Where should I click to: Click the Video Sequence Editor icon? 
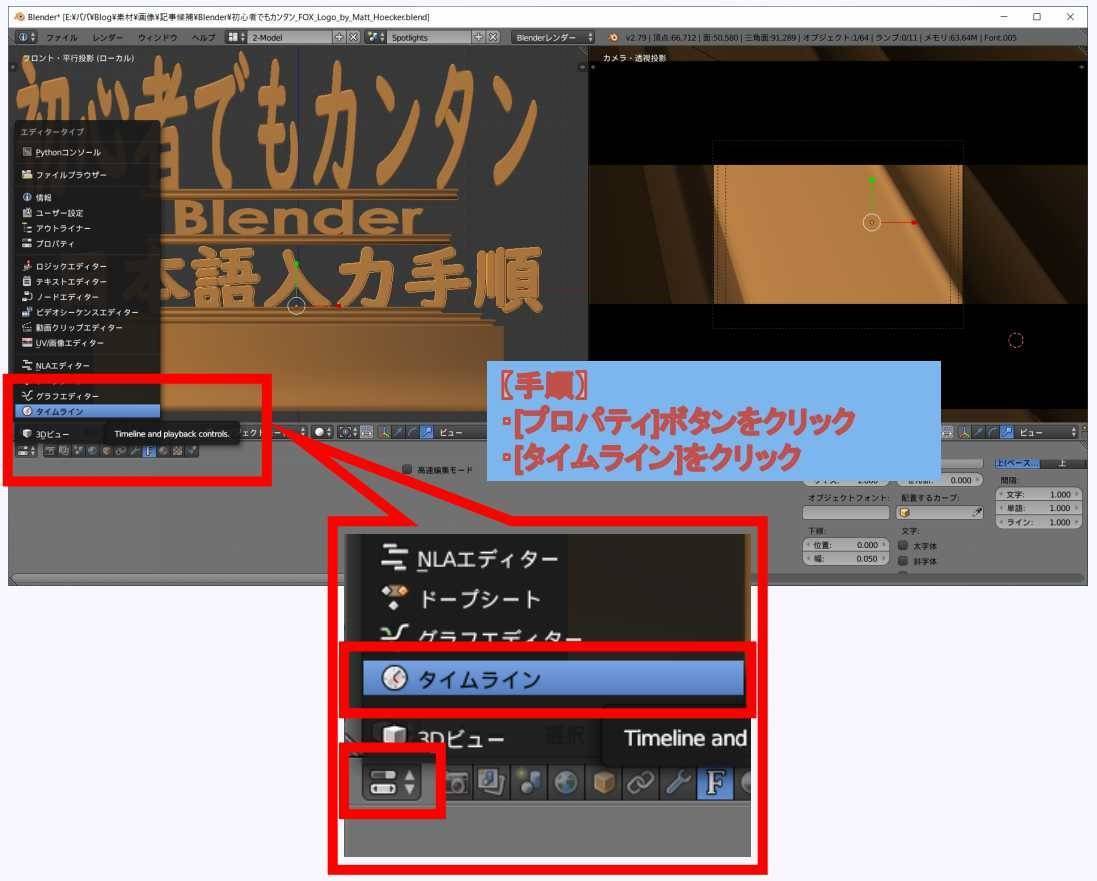[x=27, y=312]
